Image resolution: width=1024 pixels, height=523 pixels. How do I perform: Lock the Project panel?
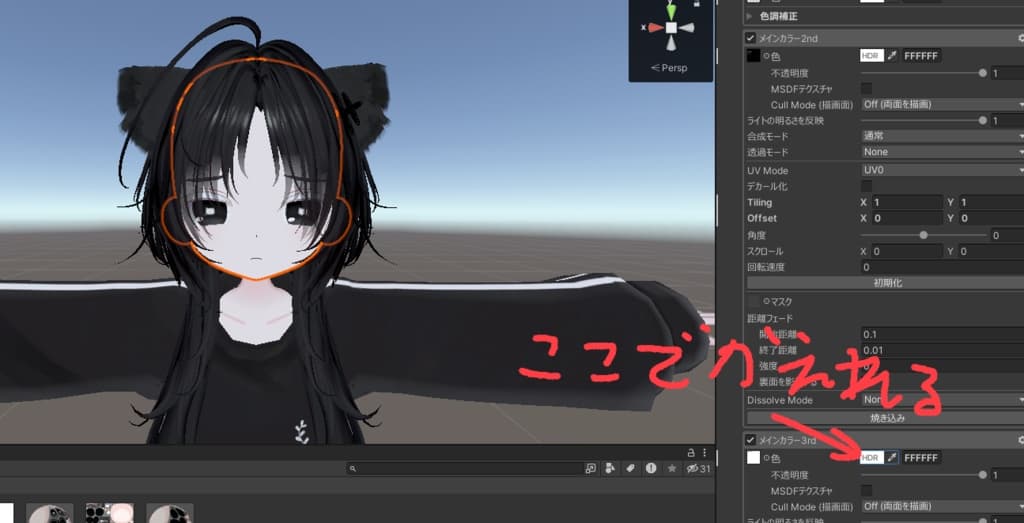click(x=690, y=452)
